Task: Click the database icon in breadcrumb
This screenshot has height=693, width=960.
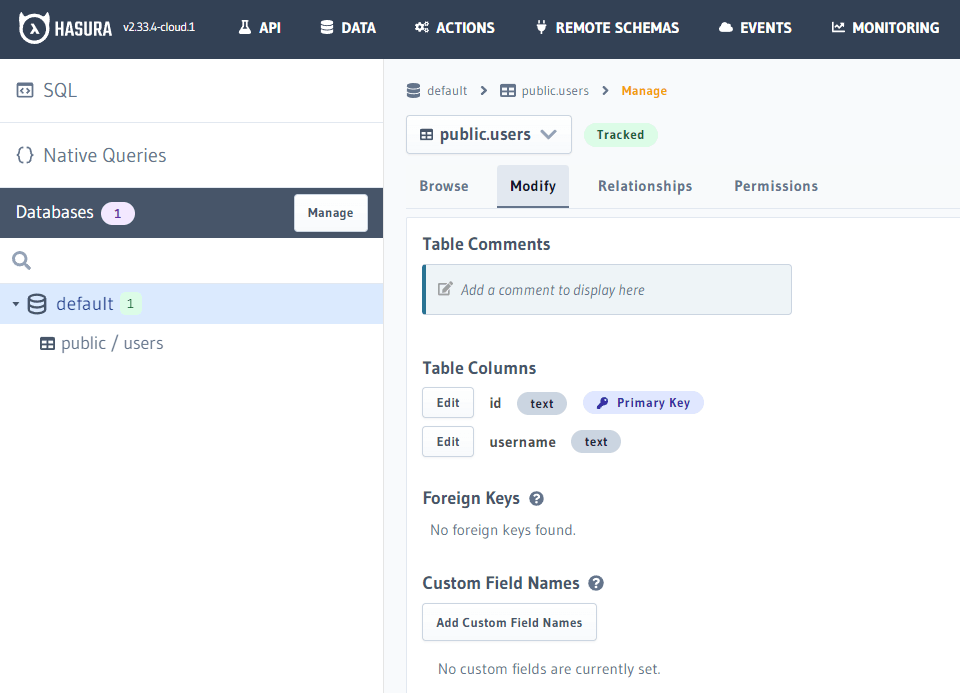Action: coord(414,91)
